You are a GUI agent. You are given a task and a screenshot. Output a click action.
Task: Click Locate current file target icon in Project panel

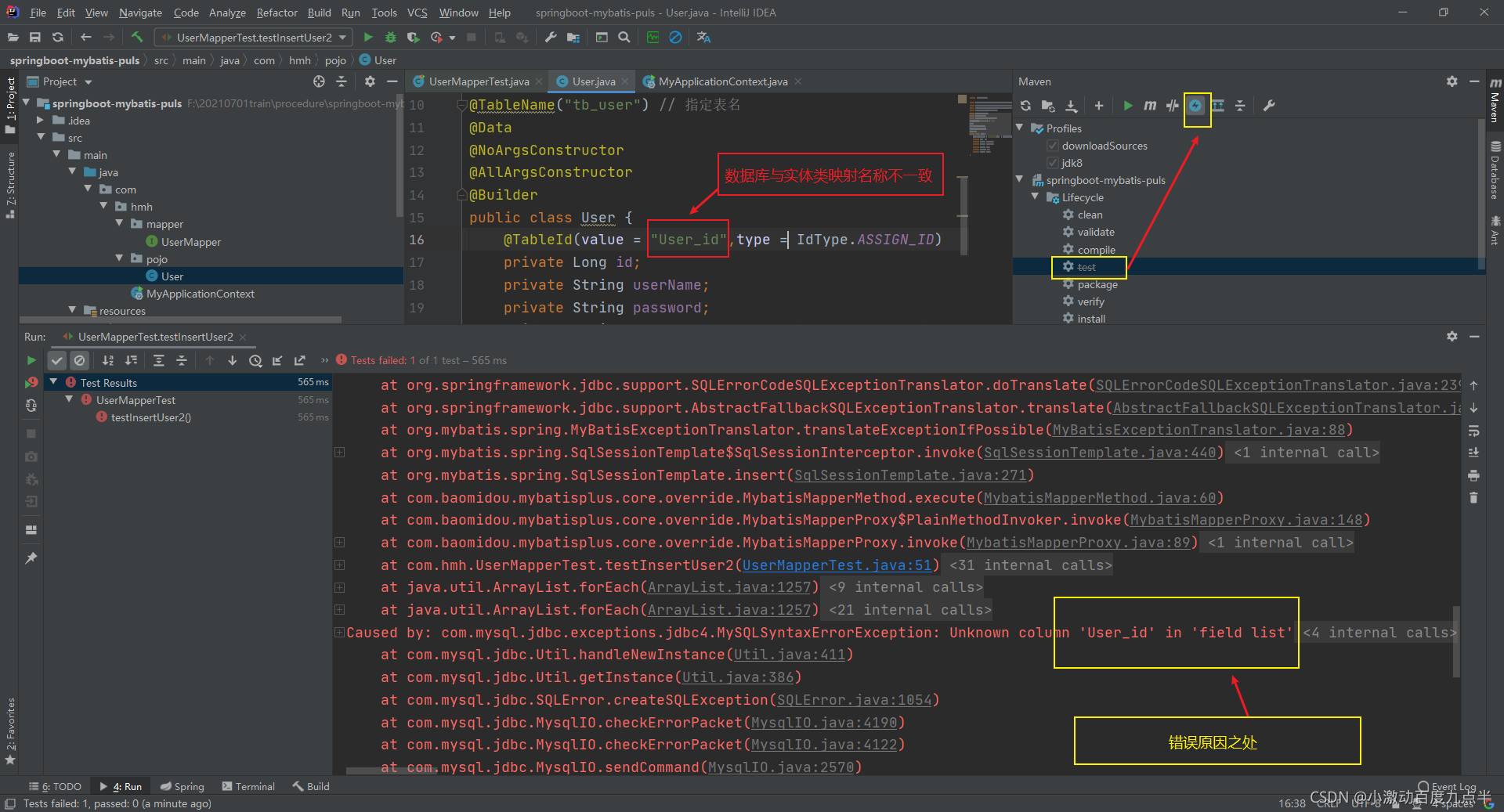click(x=319, y=81)
